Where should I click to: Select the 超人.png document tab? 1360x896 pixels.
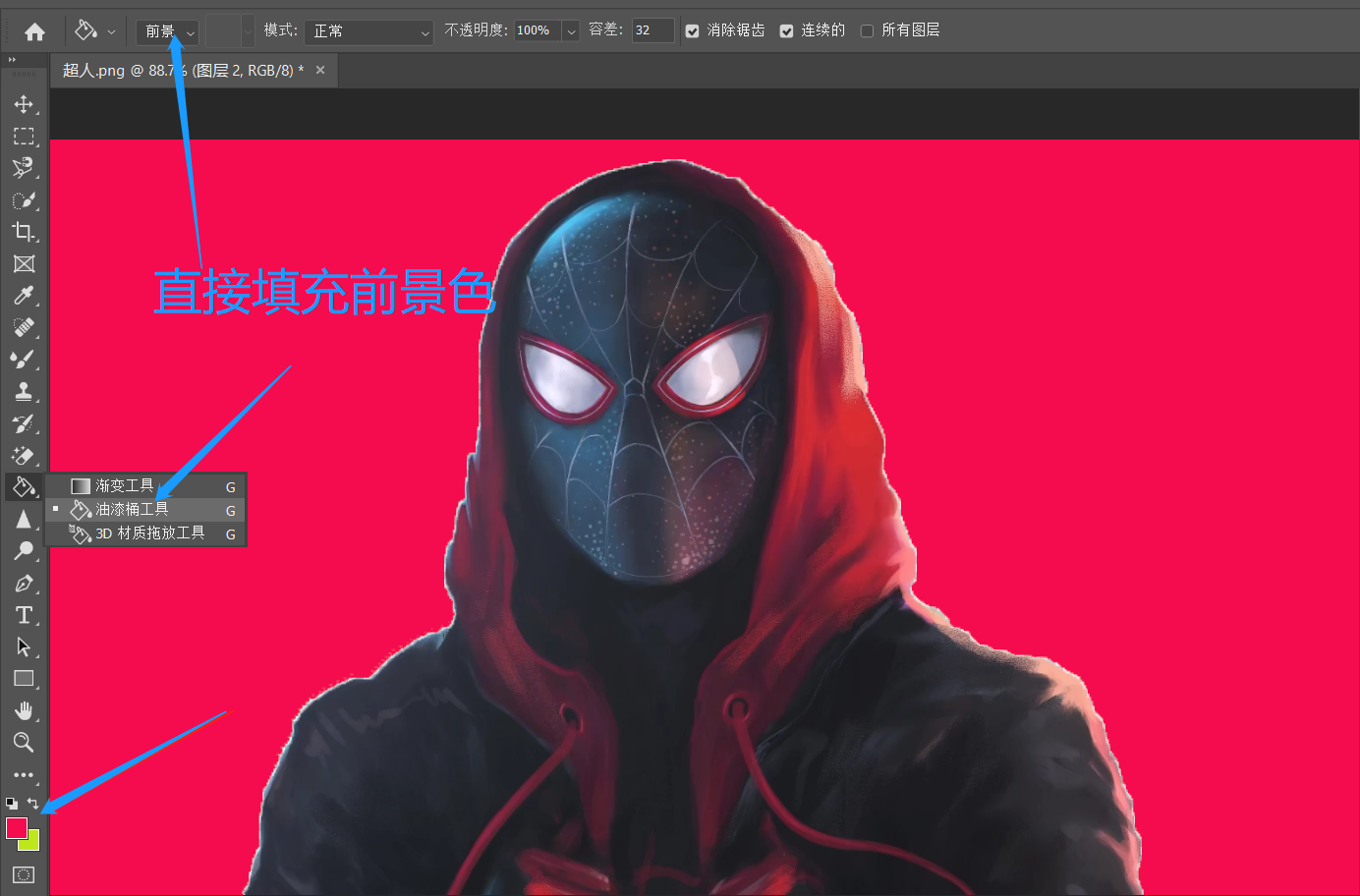[x=183, y=70]
